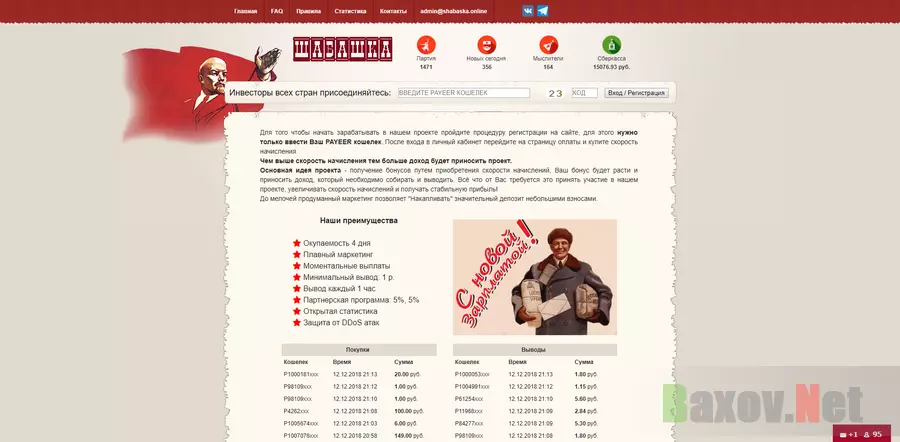Viewport: 900px width, 442px height.
Task: Click the Выводы table header
Action: [x=534, y=350]
